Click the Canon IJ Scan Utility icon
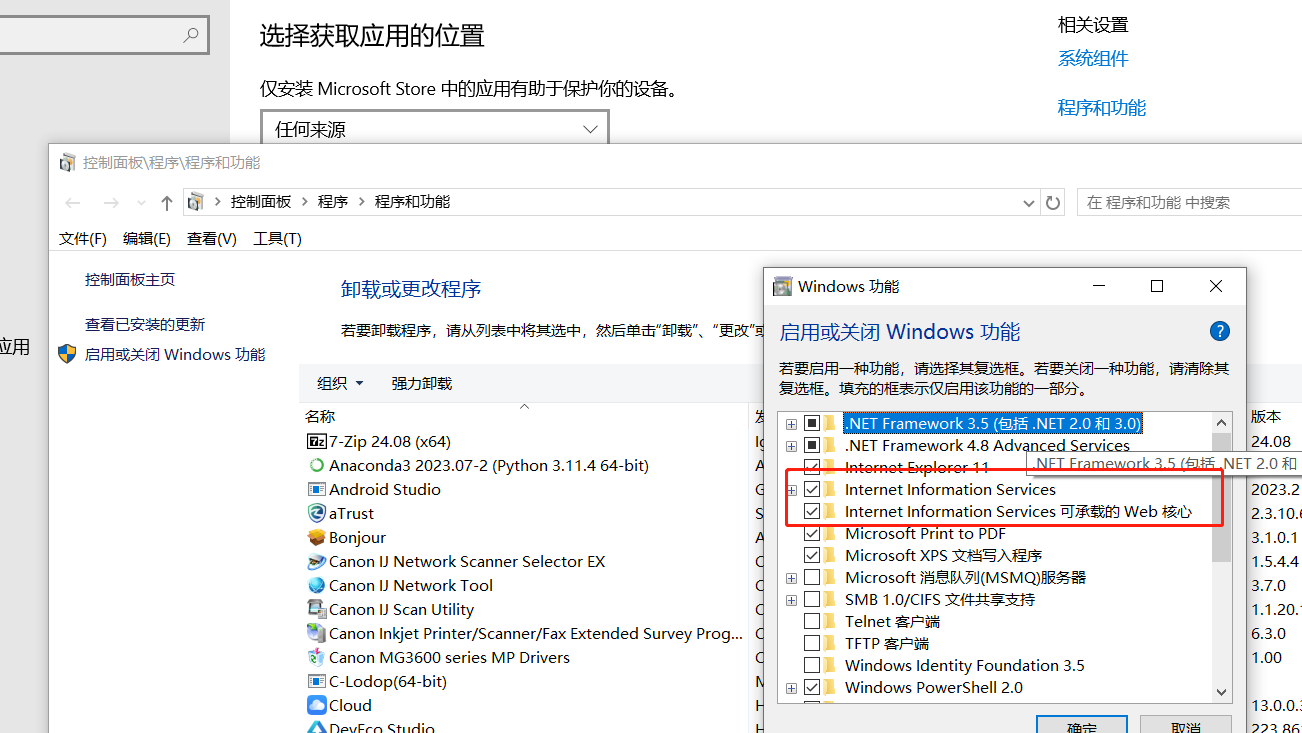This screenshot has height=733, width=1302. (316, 609)
